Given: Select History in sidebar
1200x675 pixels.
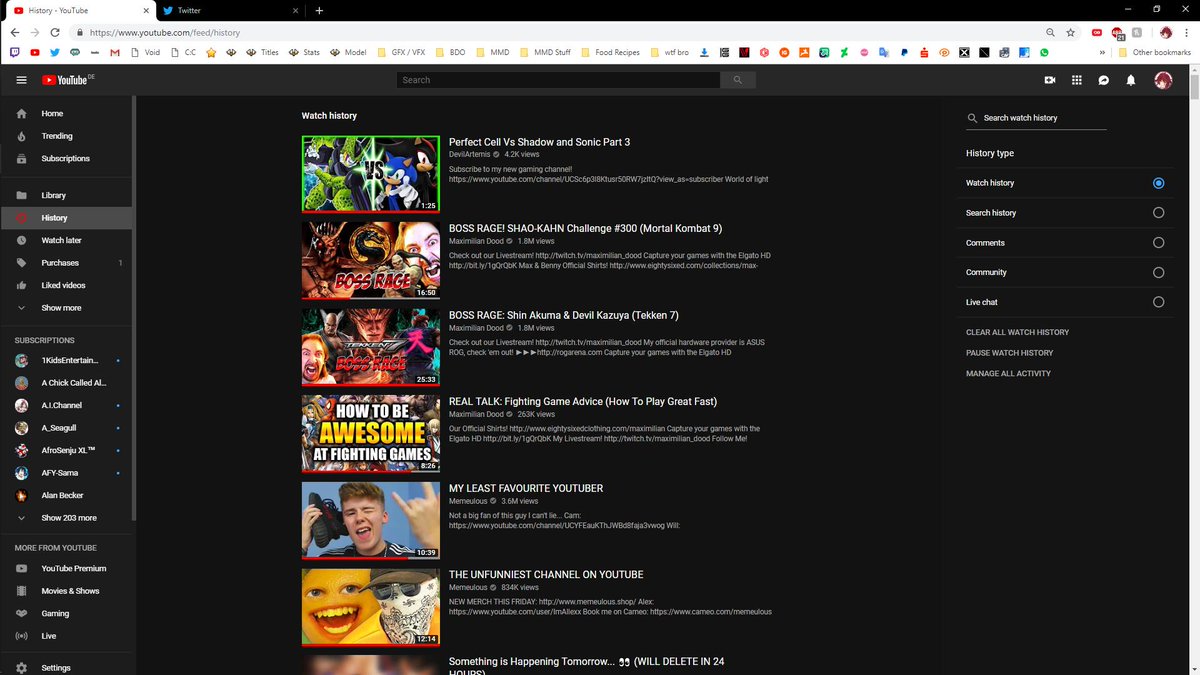Looking at the screenshot, I should pos(66,218).
